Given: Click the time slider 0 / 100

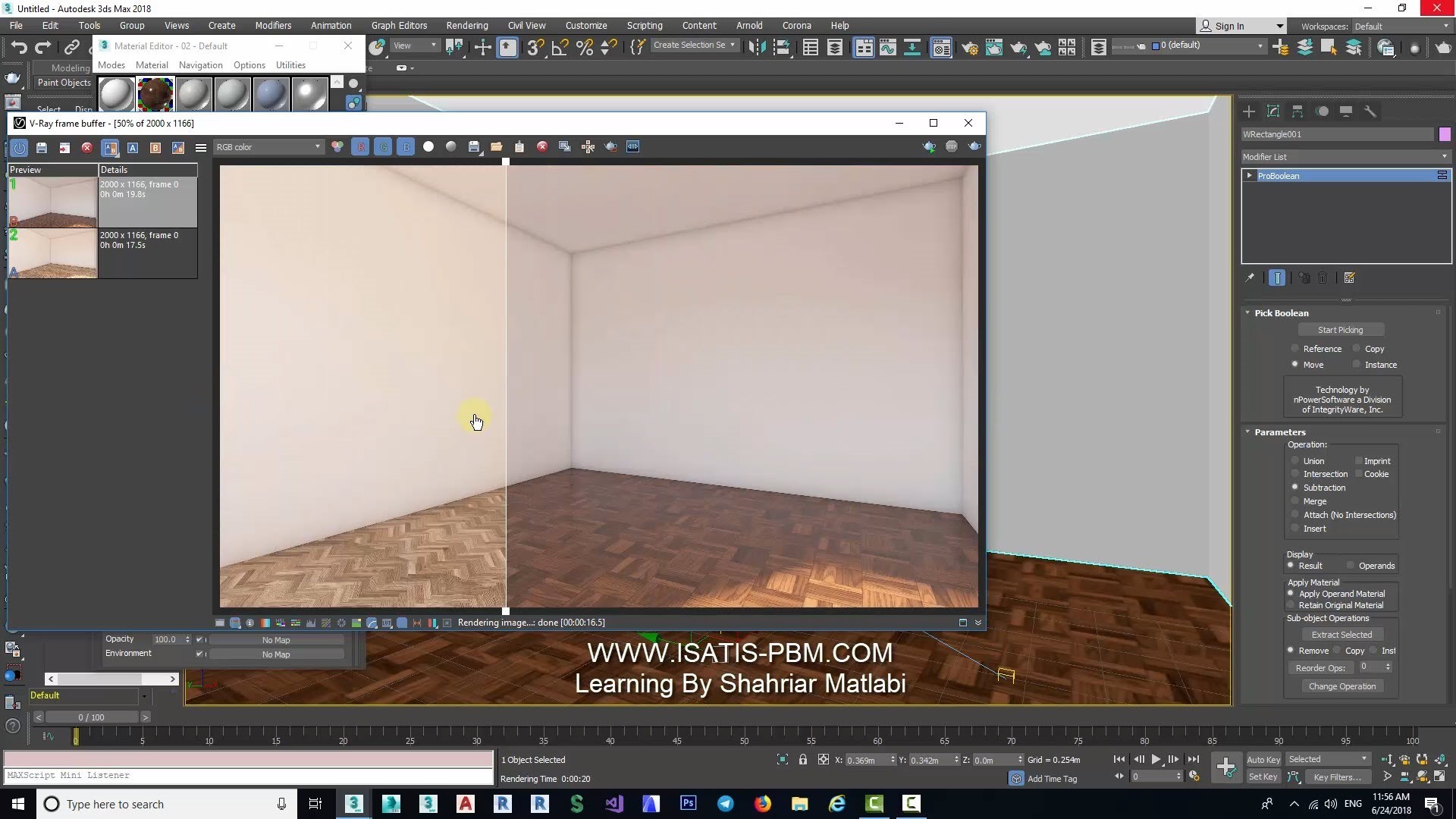Looking at the screenshot, I should (x=91, y=717).
